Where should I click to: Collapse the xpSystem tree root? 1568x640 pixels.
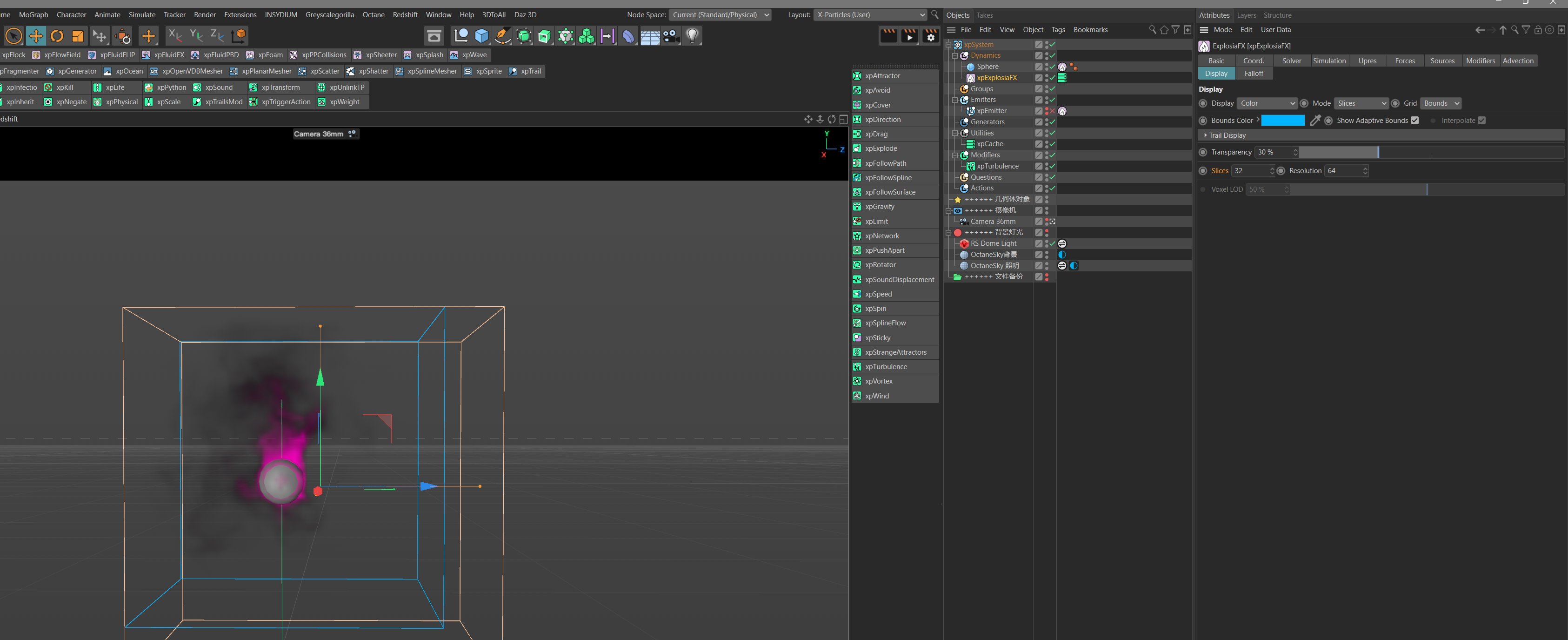tap(948, 45)
